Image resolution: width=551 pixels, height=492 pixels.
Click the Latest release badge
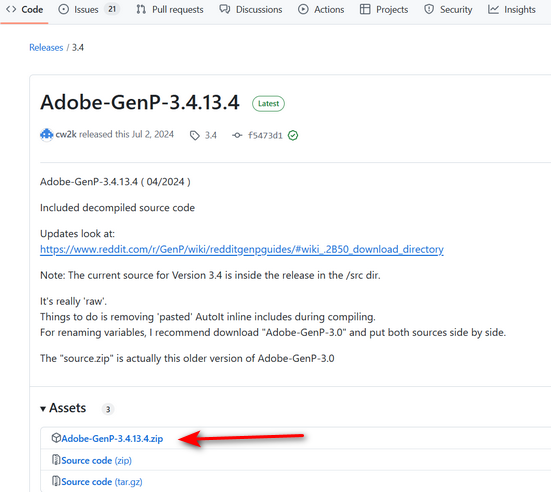point(268,104)
